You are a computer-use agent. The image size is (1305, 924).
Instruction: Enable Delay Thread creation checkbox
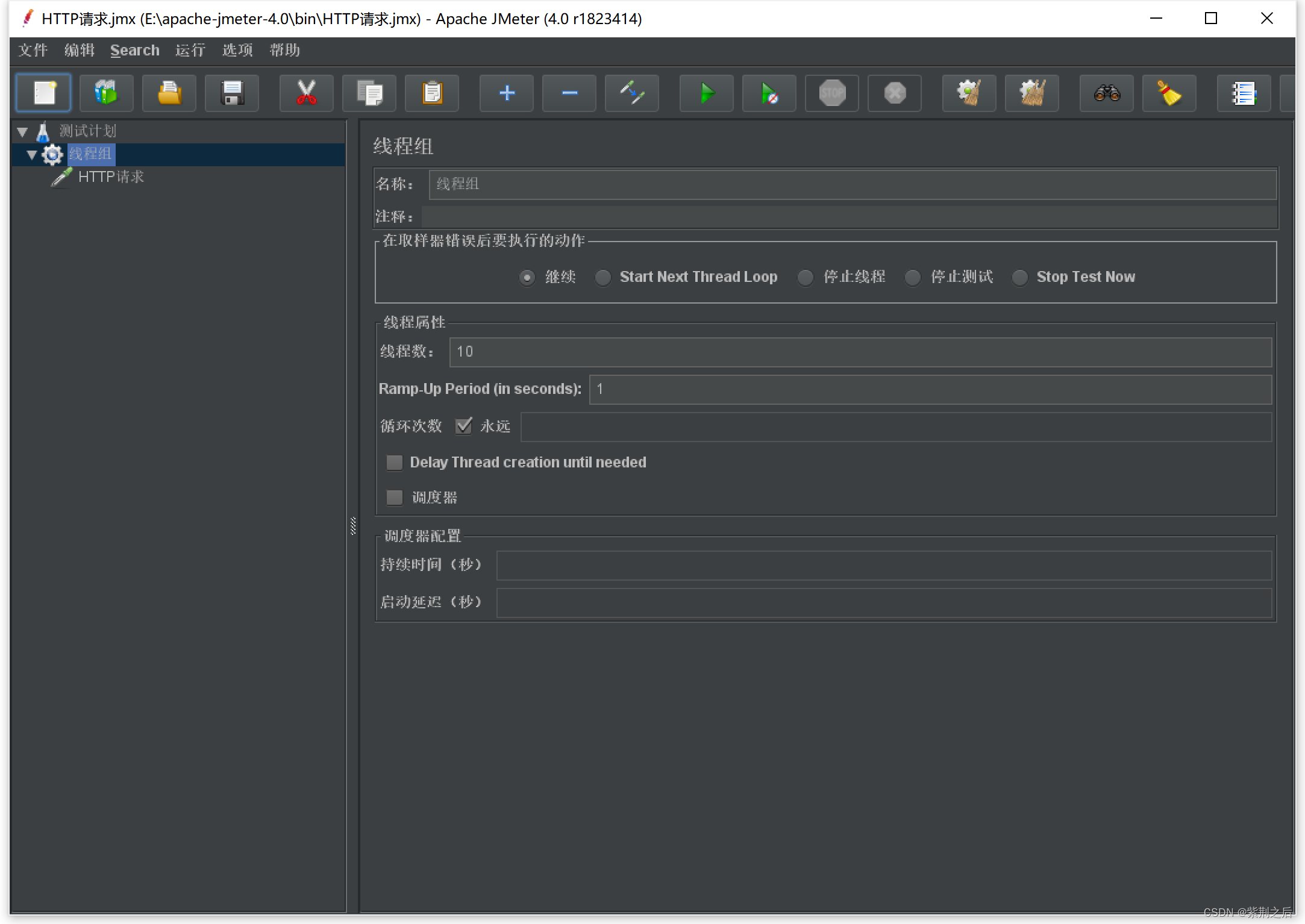coord(393,462)
